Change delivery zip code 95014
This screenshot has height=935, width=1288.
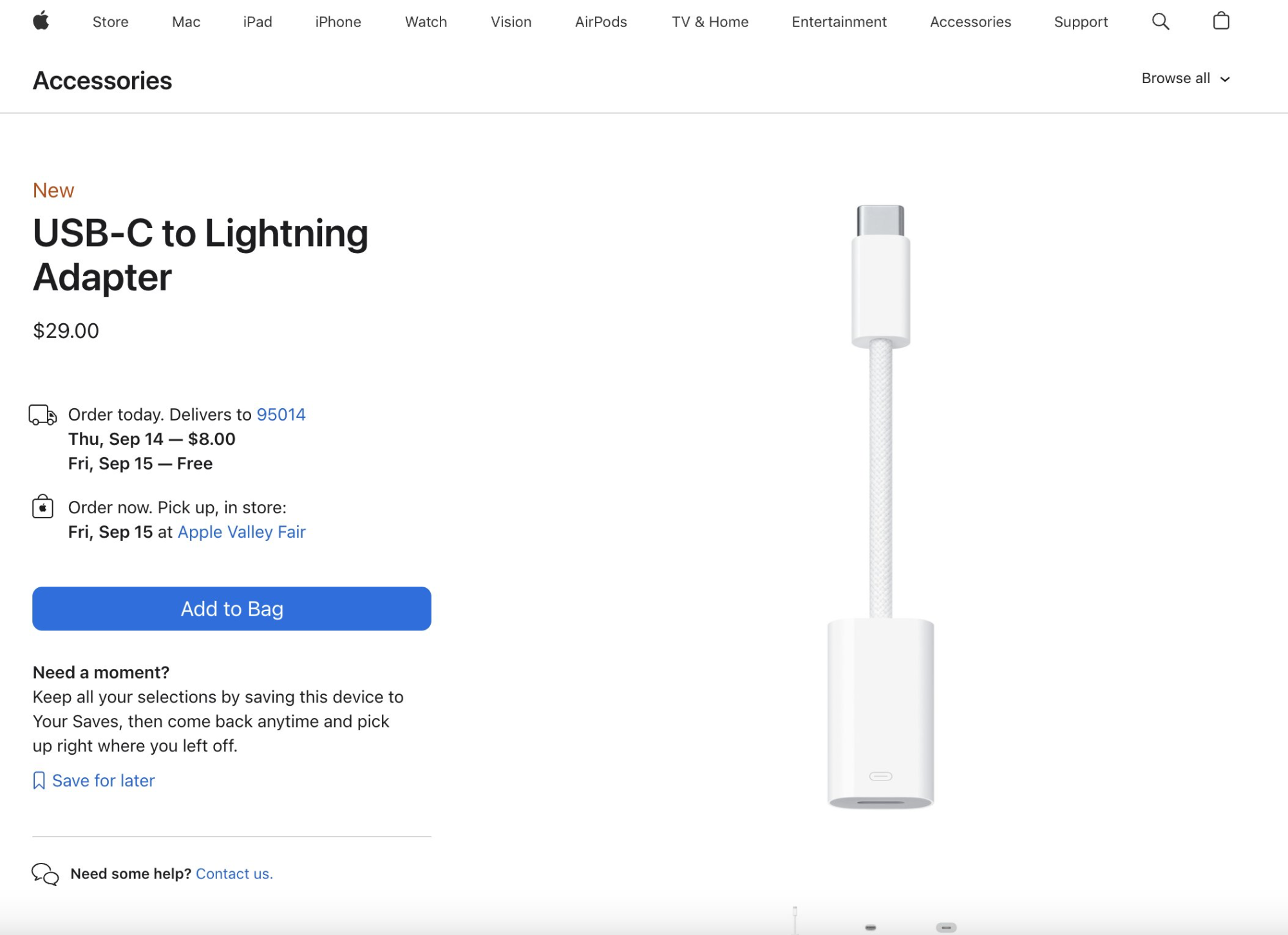[281, 415]
